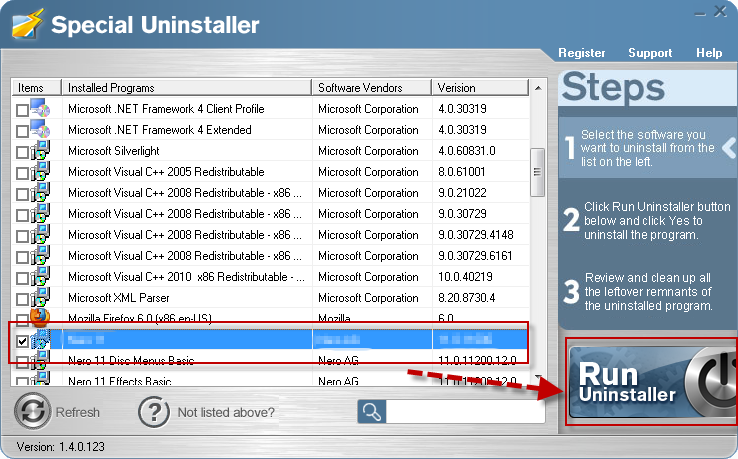Check the Microsoft Silverlight checkbox
Screen dimensions: 738x459
coord(23,152)
